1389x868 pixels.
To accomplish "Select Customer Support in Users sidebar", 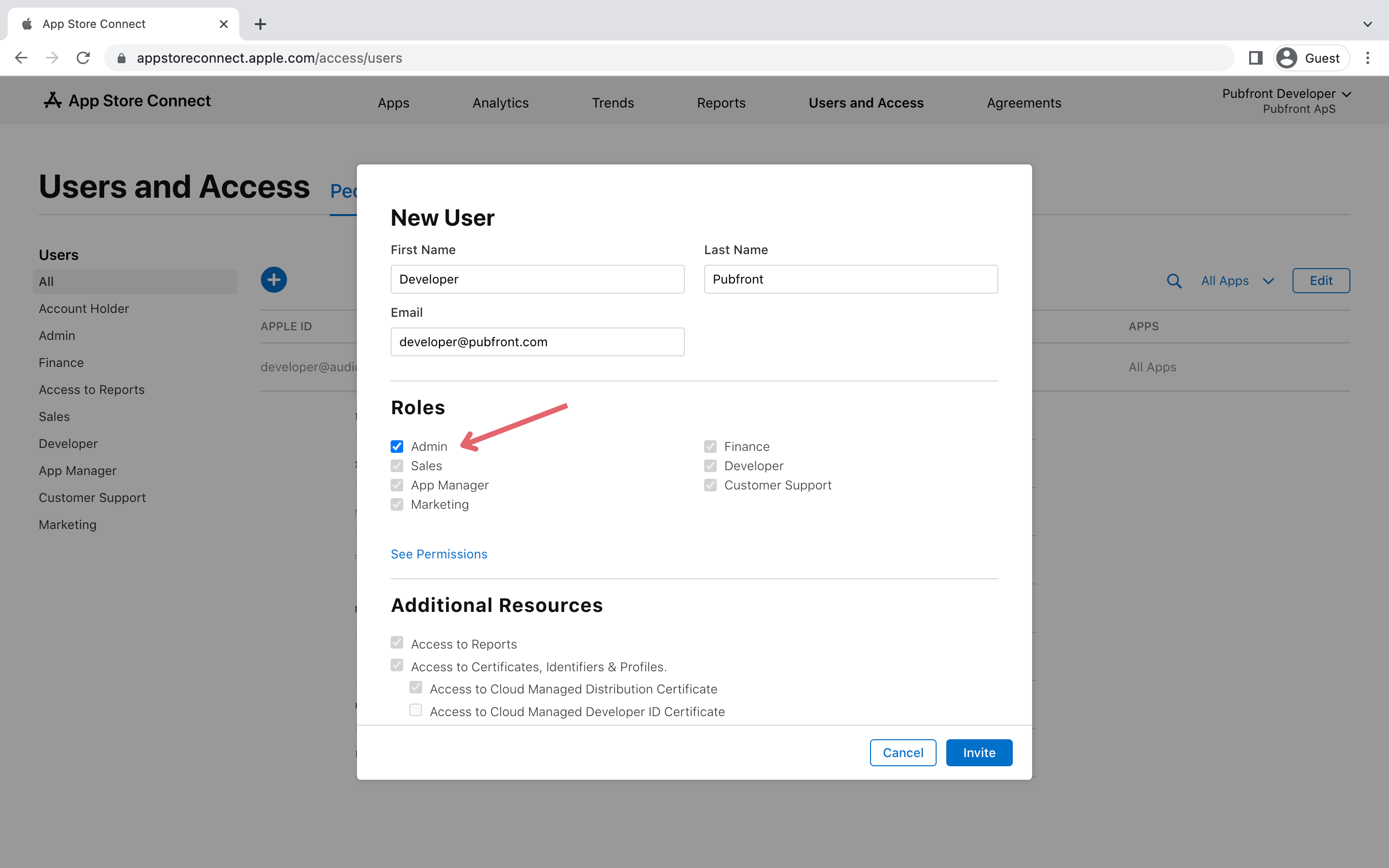I will coord(92,497).
